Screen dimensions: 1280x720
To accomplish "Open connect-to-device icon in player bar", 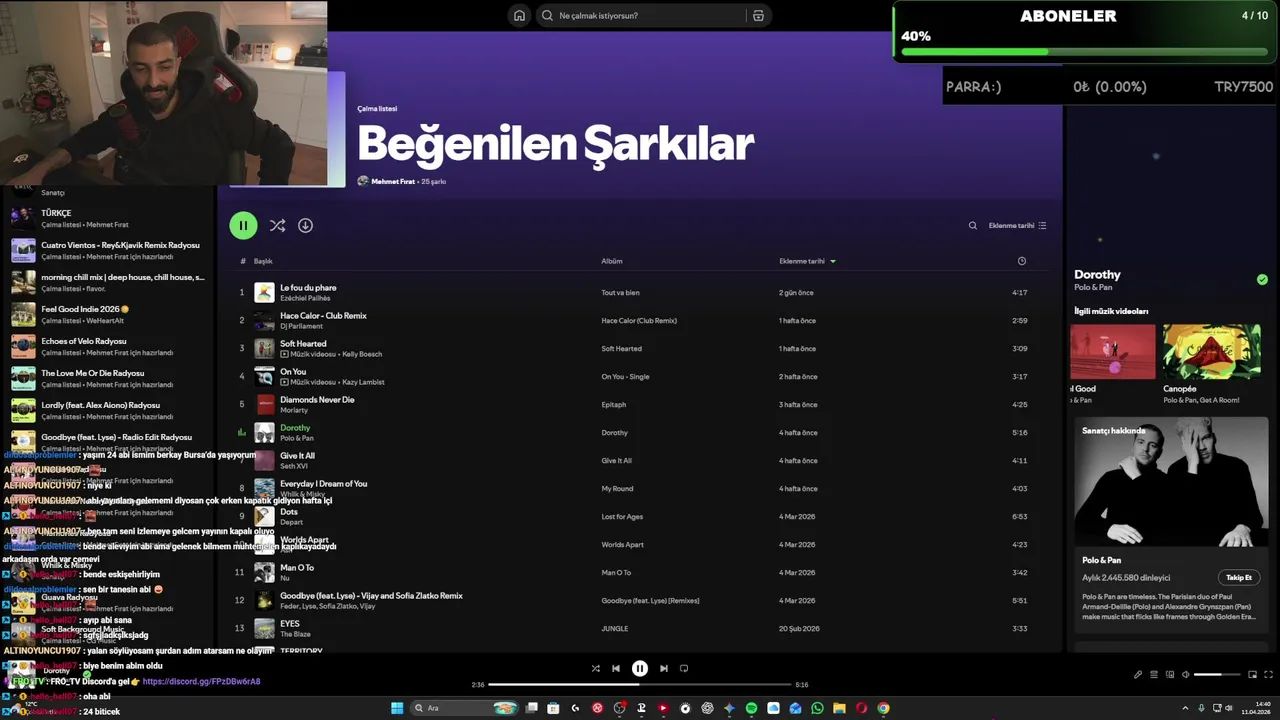I will tap(1170, 675).
